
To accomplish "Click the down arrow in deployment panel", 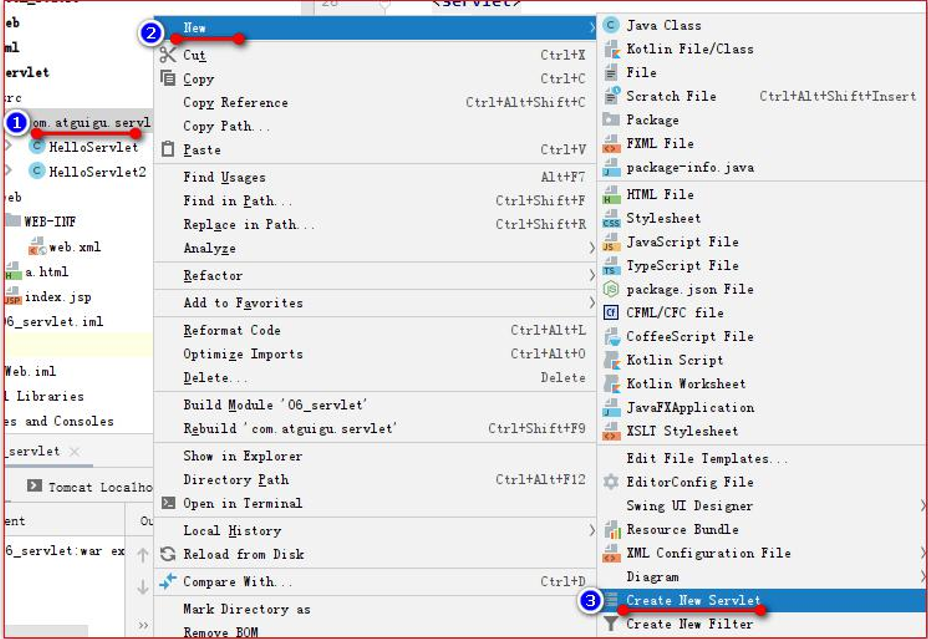I will [x=143, y=587].
